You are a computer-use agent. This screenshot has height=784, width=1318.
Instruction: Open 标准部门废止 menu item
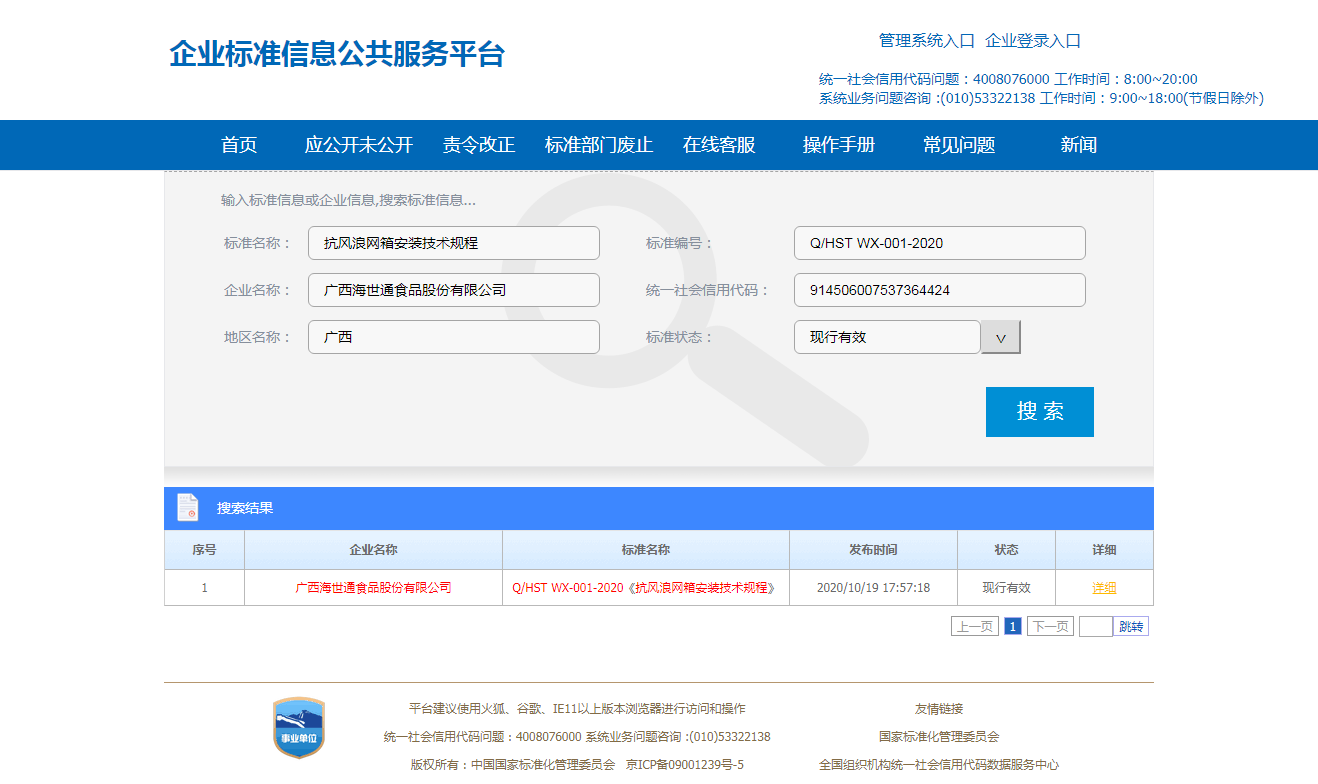click(599, 145)
